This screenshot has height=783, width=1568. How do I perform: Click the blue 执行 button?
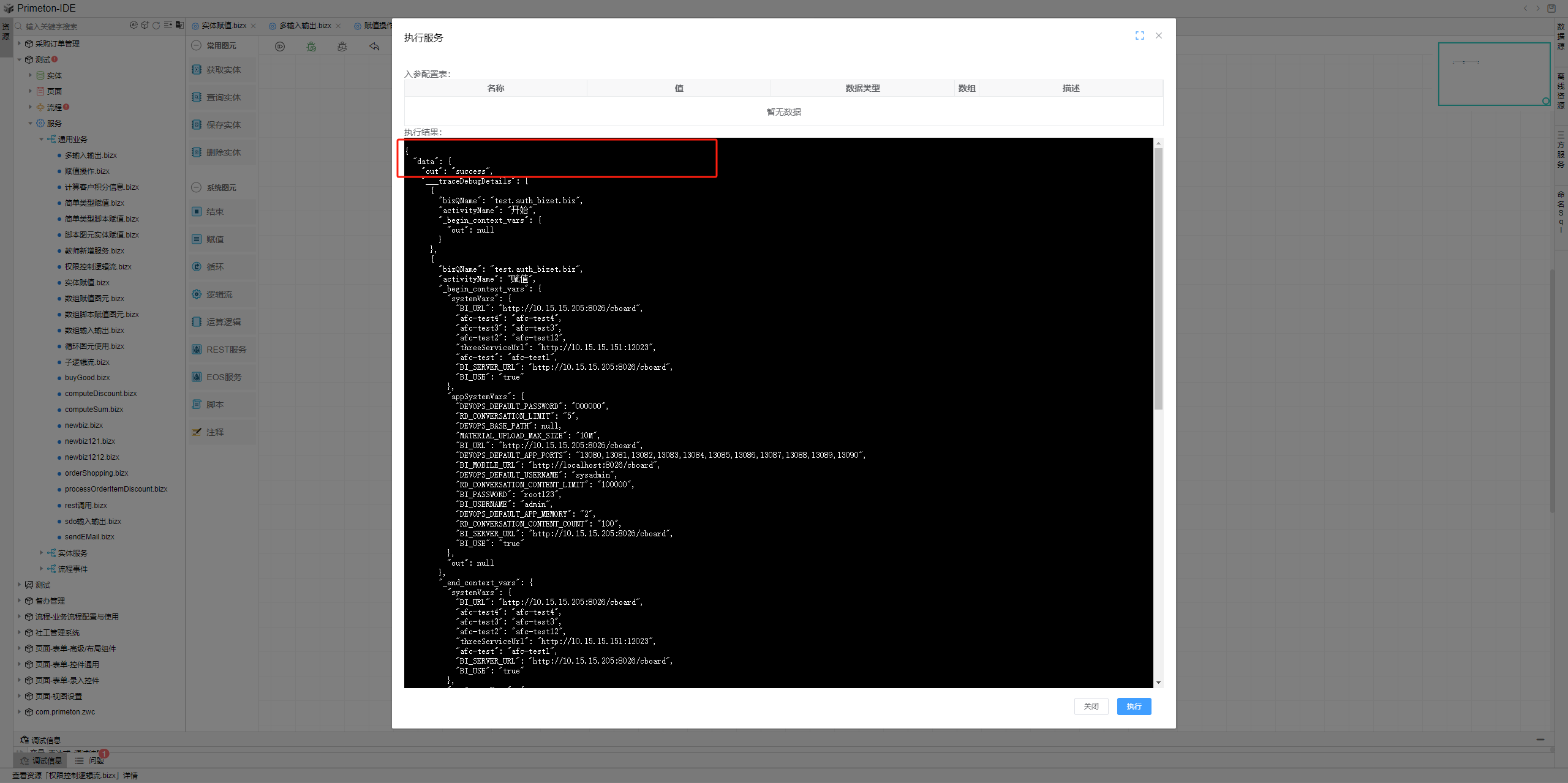coord(1134,706)
